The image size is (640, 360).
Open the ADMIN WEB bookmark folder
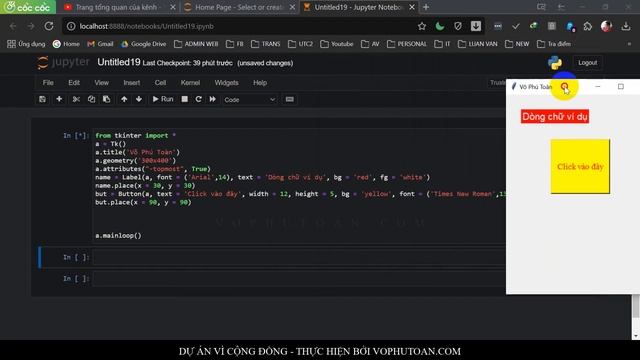click(196, 44)
